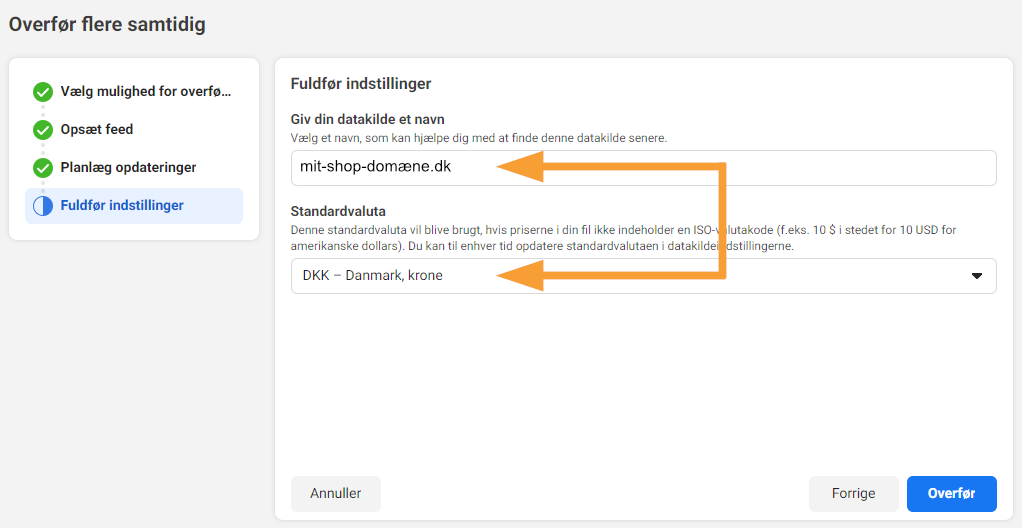The width and height of the screenshot is (1022, 528).
Task: Click the help text 'Vælg et navn, som kan hjælpe...'
Action: click(x=478, y=138)
